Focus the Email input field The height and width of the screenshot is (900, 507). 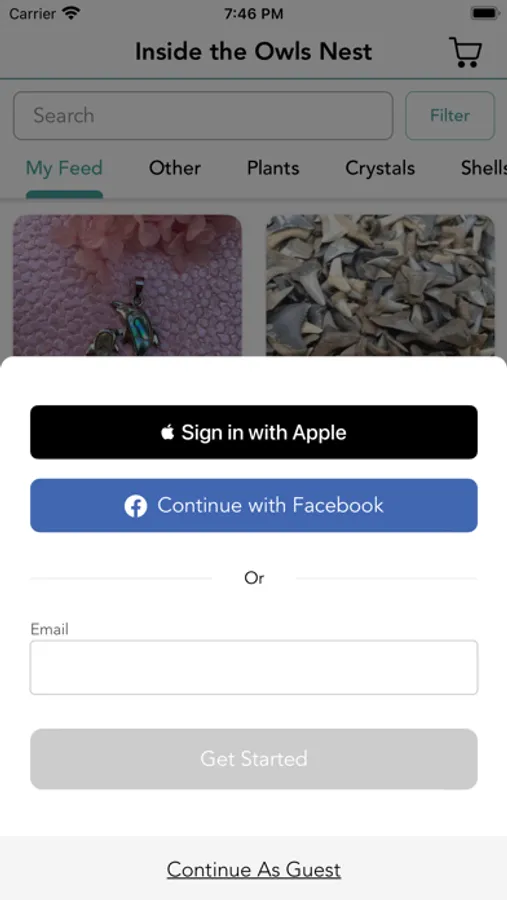tap(254, 668)
